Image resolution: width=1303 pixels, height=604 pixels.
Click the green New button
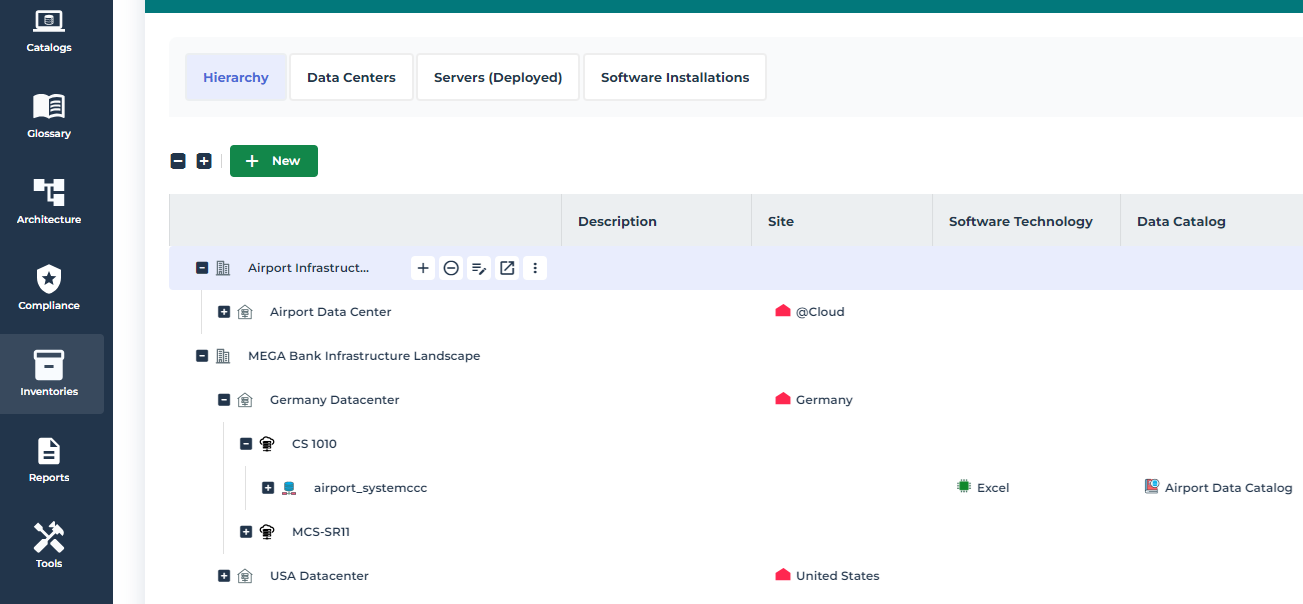tap(274, 161)
